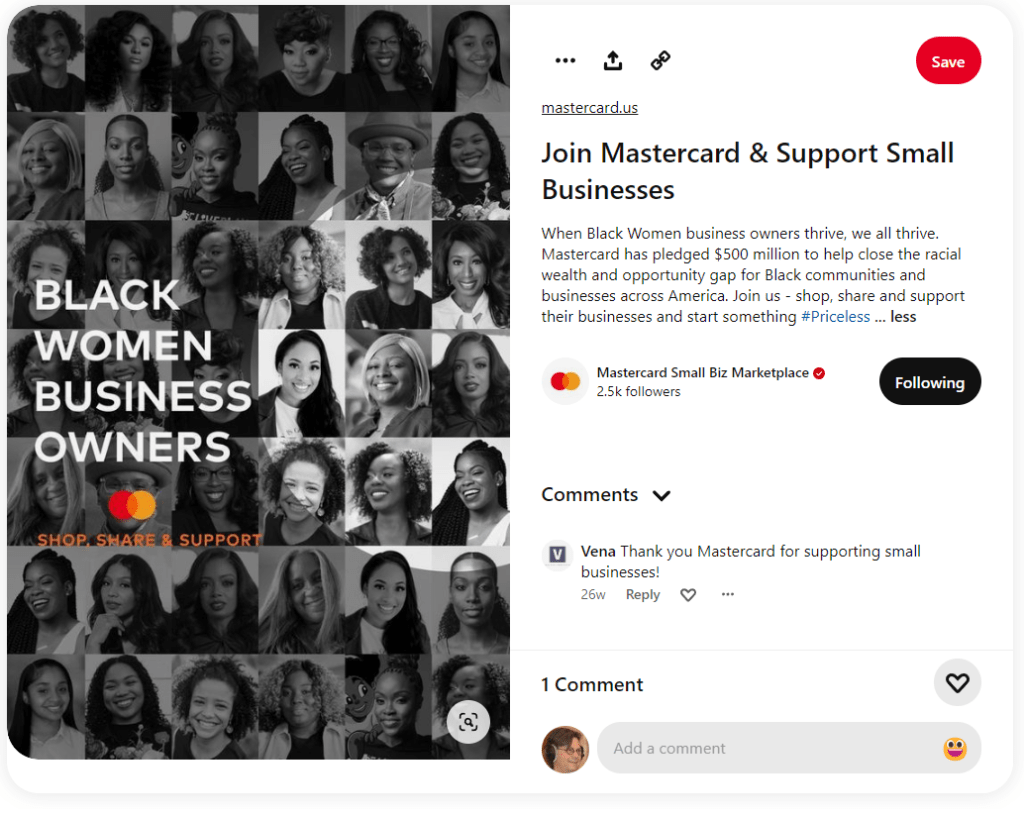This screenshot has height=817, width=1024.
Task: Collapse the Comments section chevron
Action: (661, 496)
